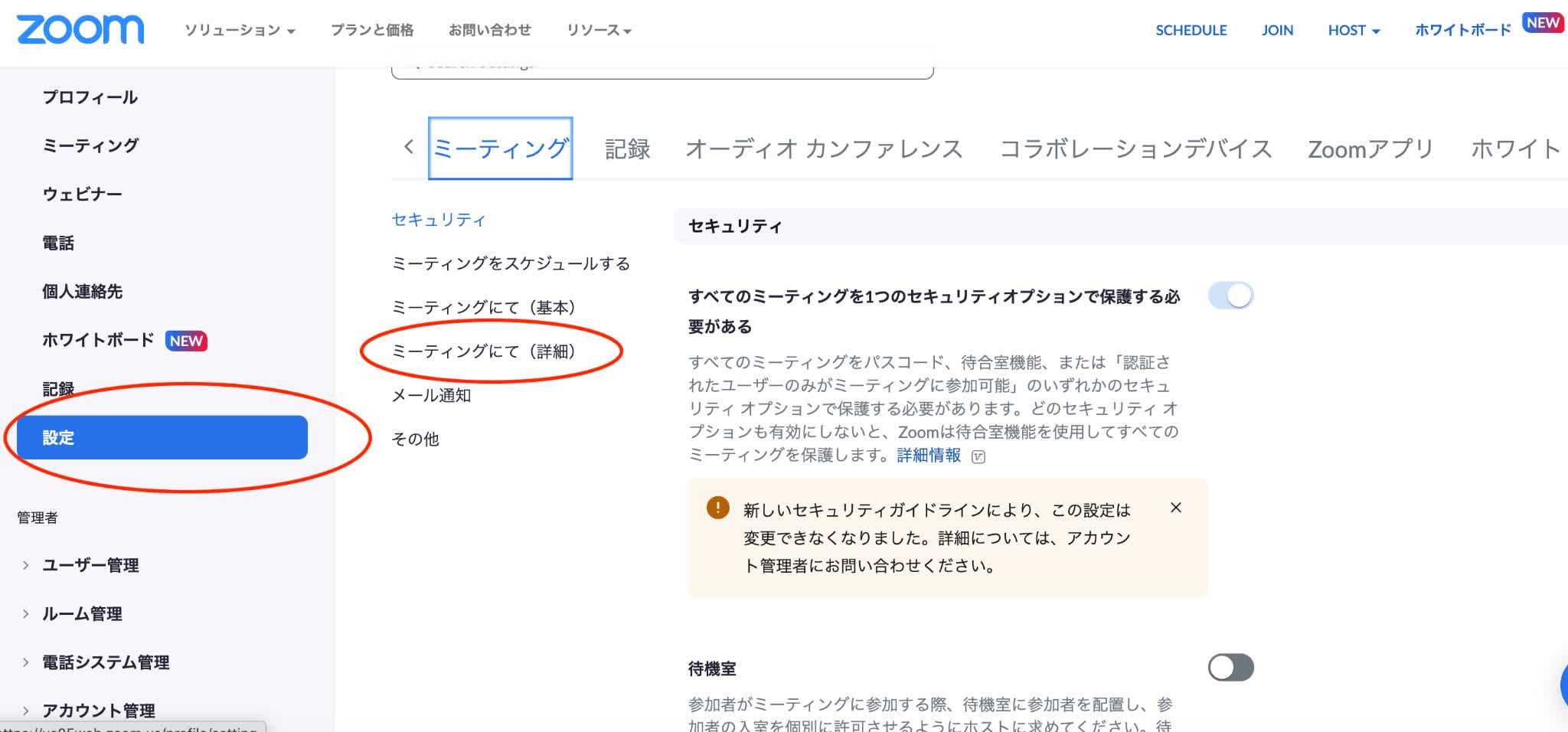Open ホワイトボード in the left sidebar
Image resolution: width=1568 pixels, height=732 pixels.
(98, 340)
